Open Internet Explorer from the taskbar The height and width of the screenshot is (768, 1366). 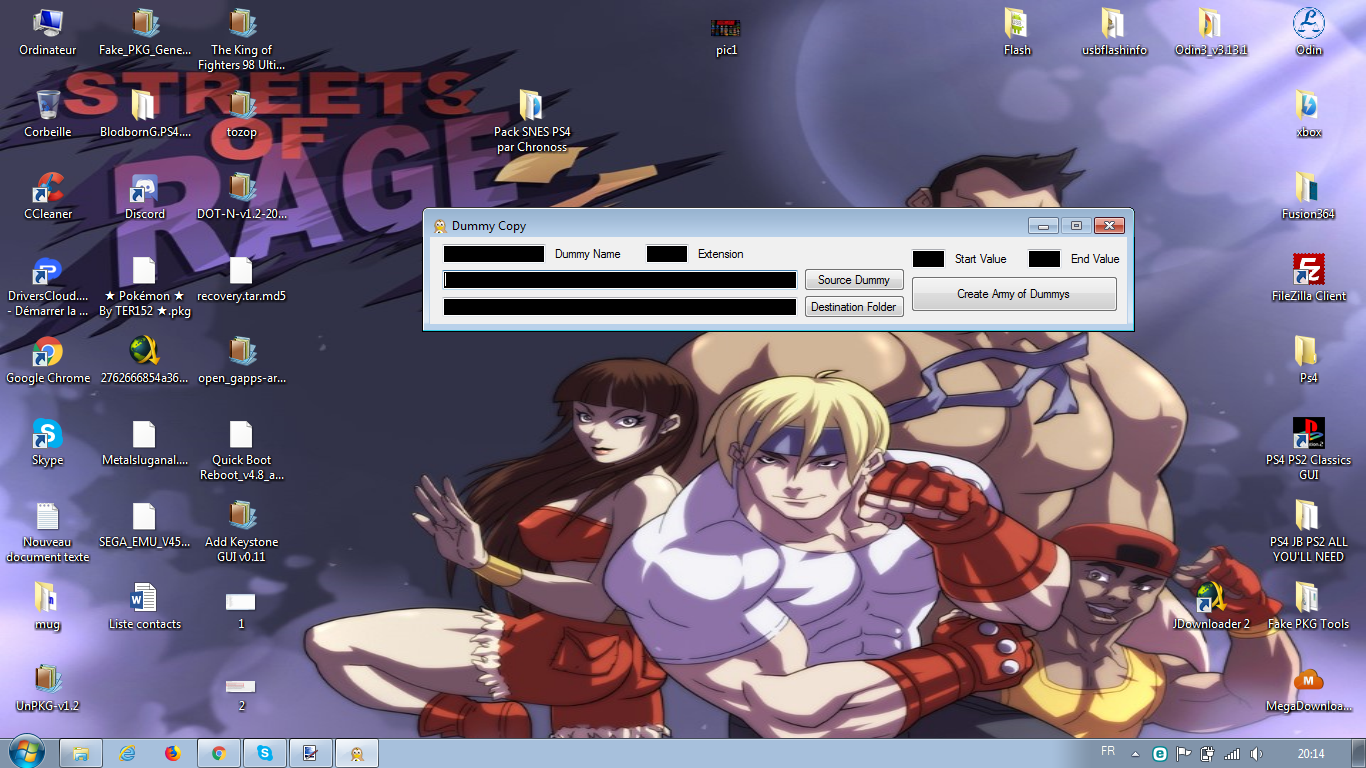[127, 753]
